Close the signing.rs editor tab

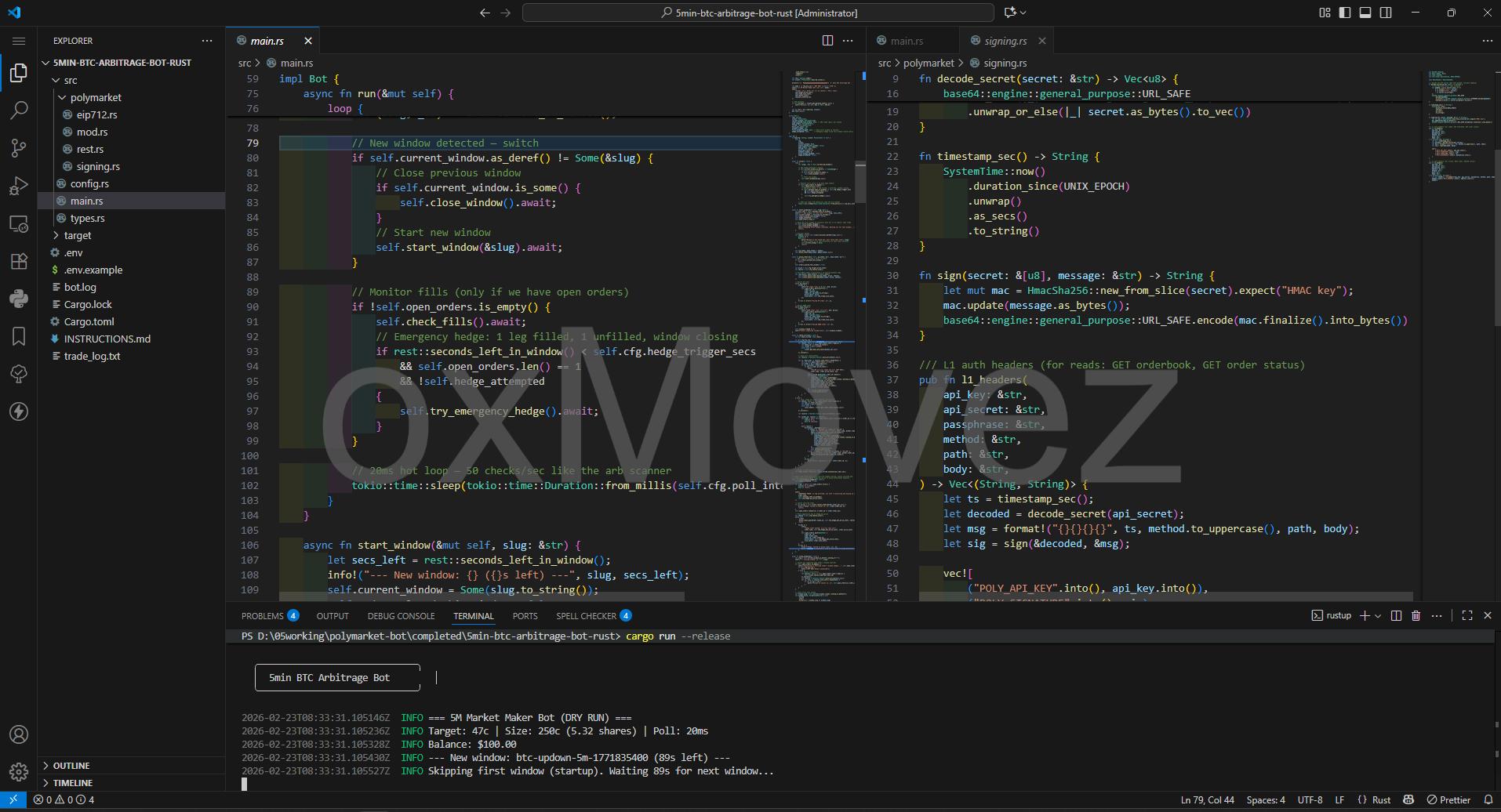(1041, 41)
